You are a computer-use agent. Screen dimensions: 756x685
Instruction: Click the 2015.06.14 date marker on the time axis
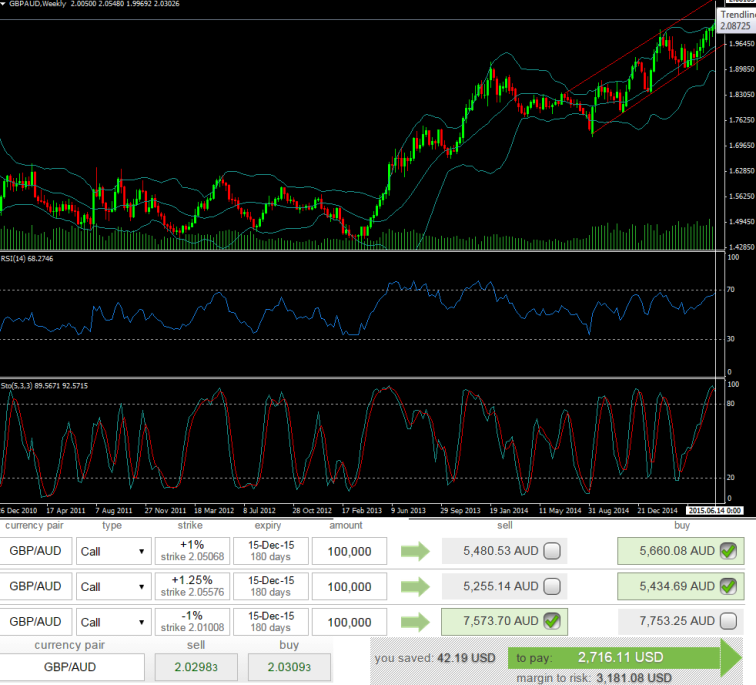[720, 510]
